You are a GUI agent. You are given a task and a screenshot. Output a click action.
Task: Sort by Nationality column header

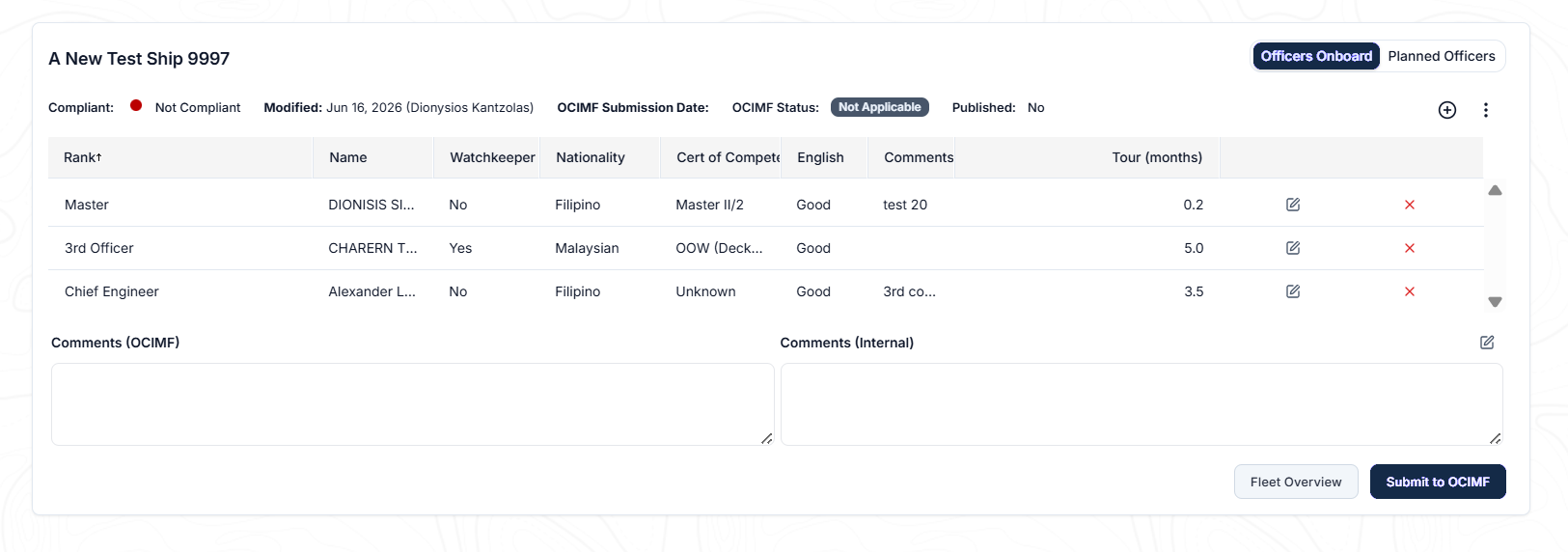(x=591, y=157)
